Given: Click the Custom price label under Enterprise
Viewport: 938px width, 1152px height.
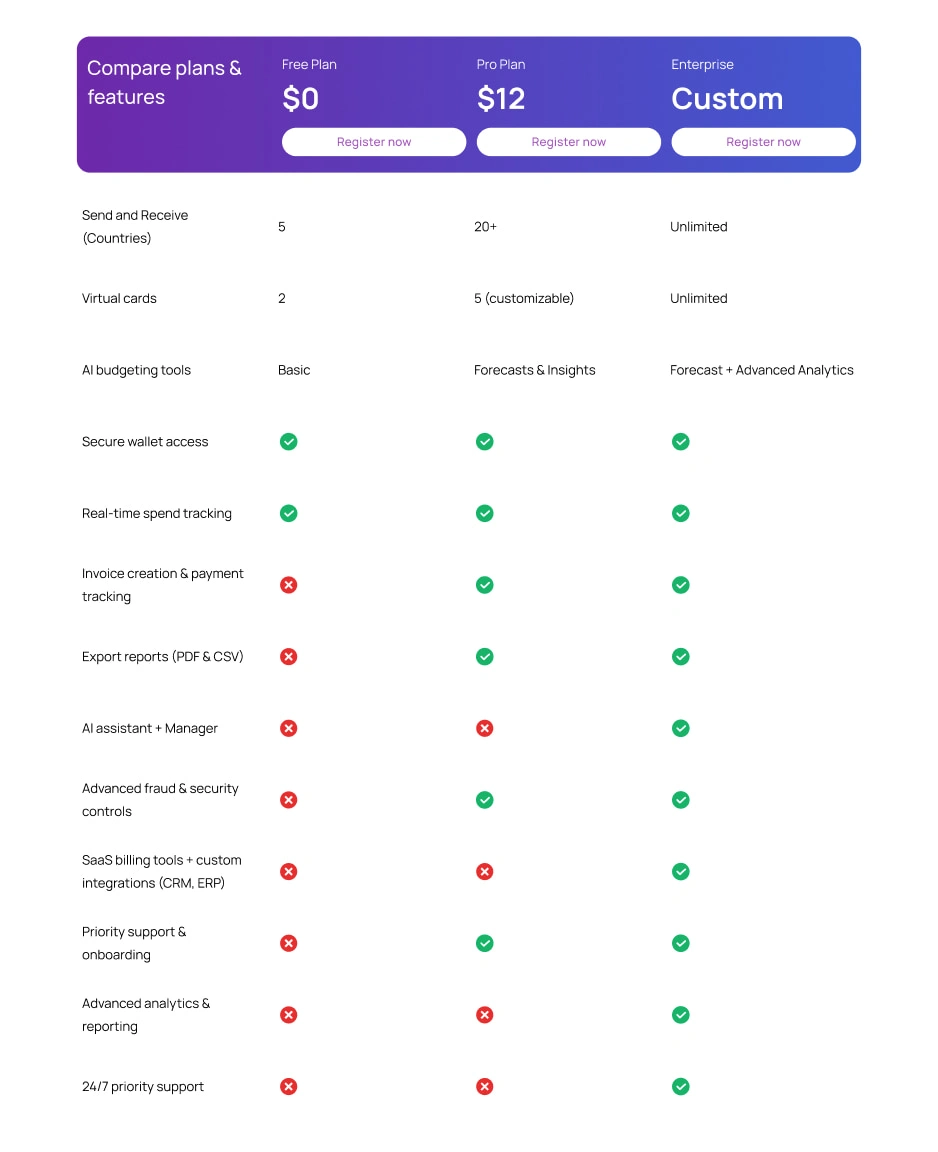Looking at the screenshot, I should pyautogui.click(x=727, y=98).
